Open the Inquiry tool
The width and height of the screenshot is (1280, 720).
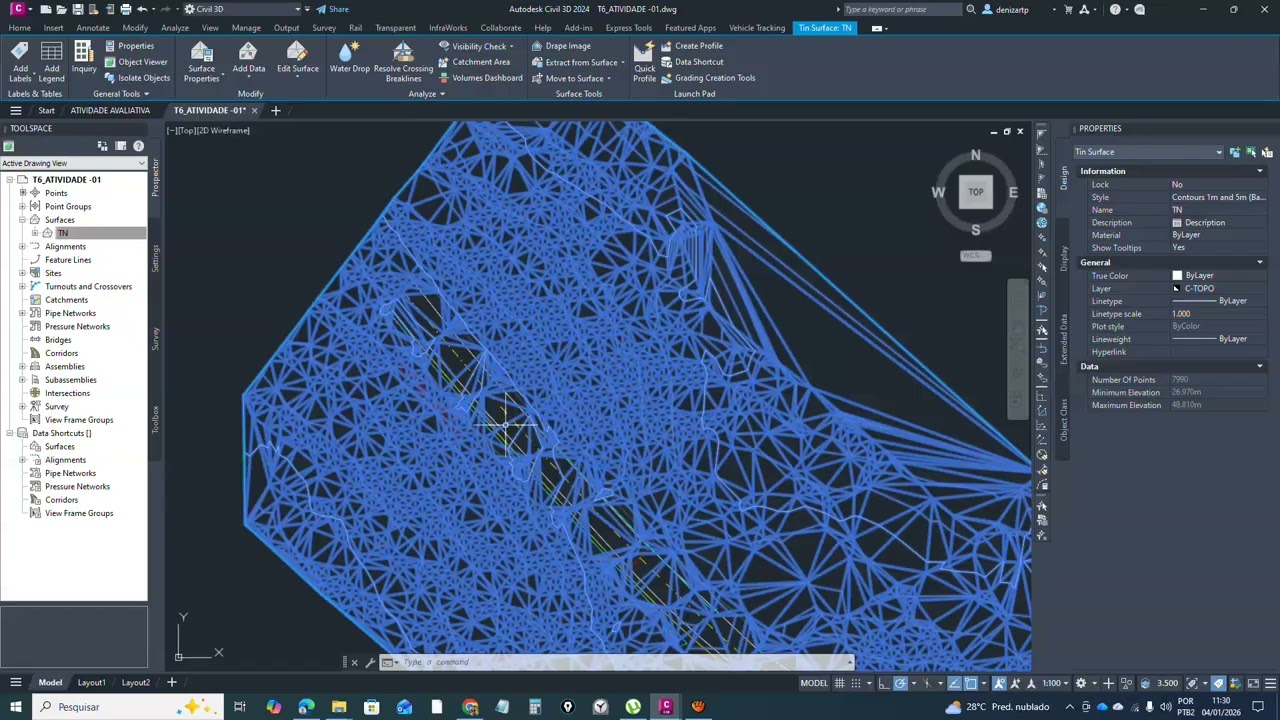(84, 58)
